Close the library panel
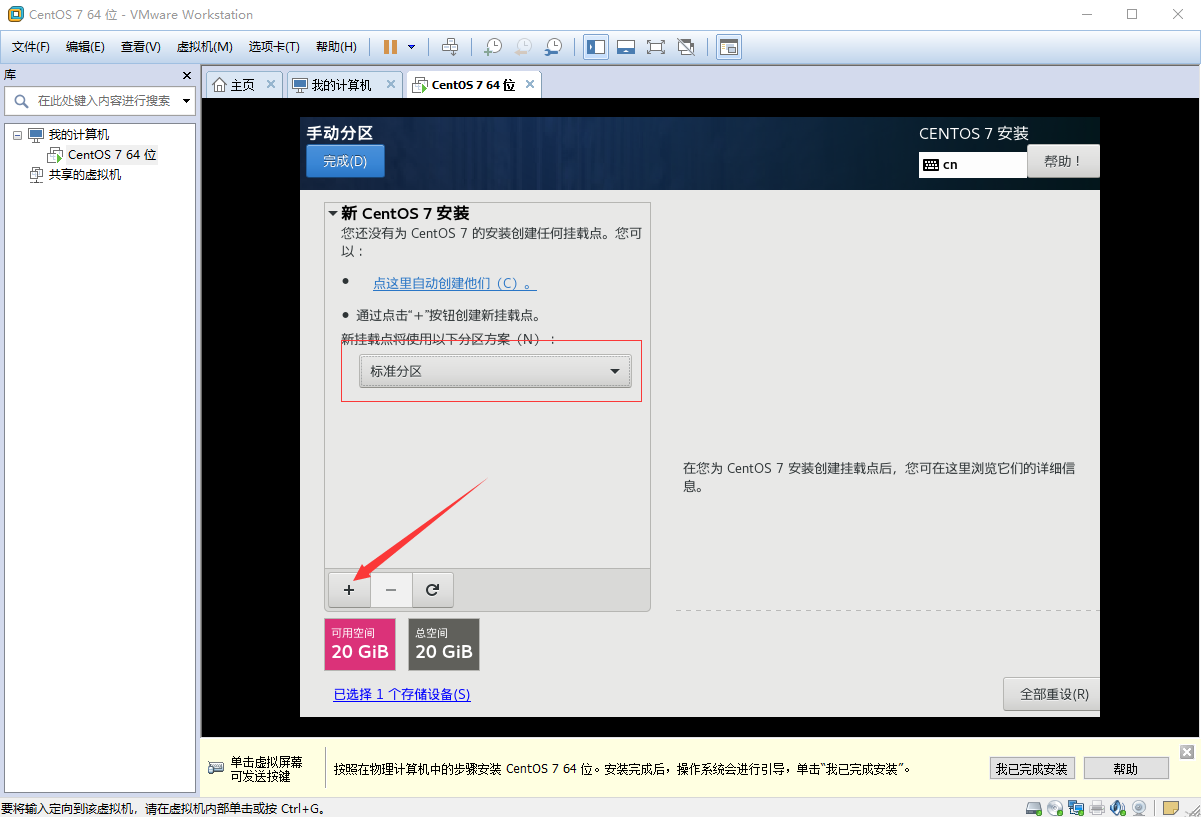Viewport: 1201px width, 817px height. [186, 75]
